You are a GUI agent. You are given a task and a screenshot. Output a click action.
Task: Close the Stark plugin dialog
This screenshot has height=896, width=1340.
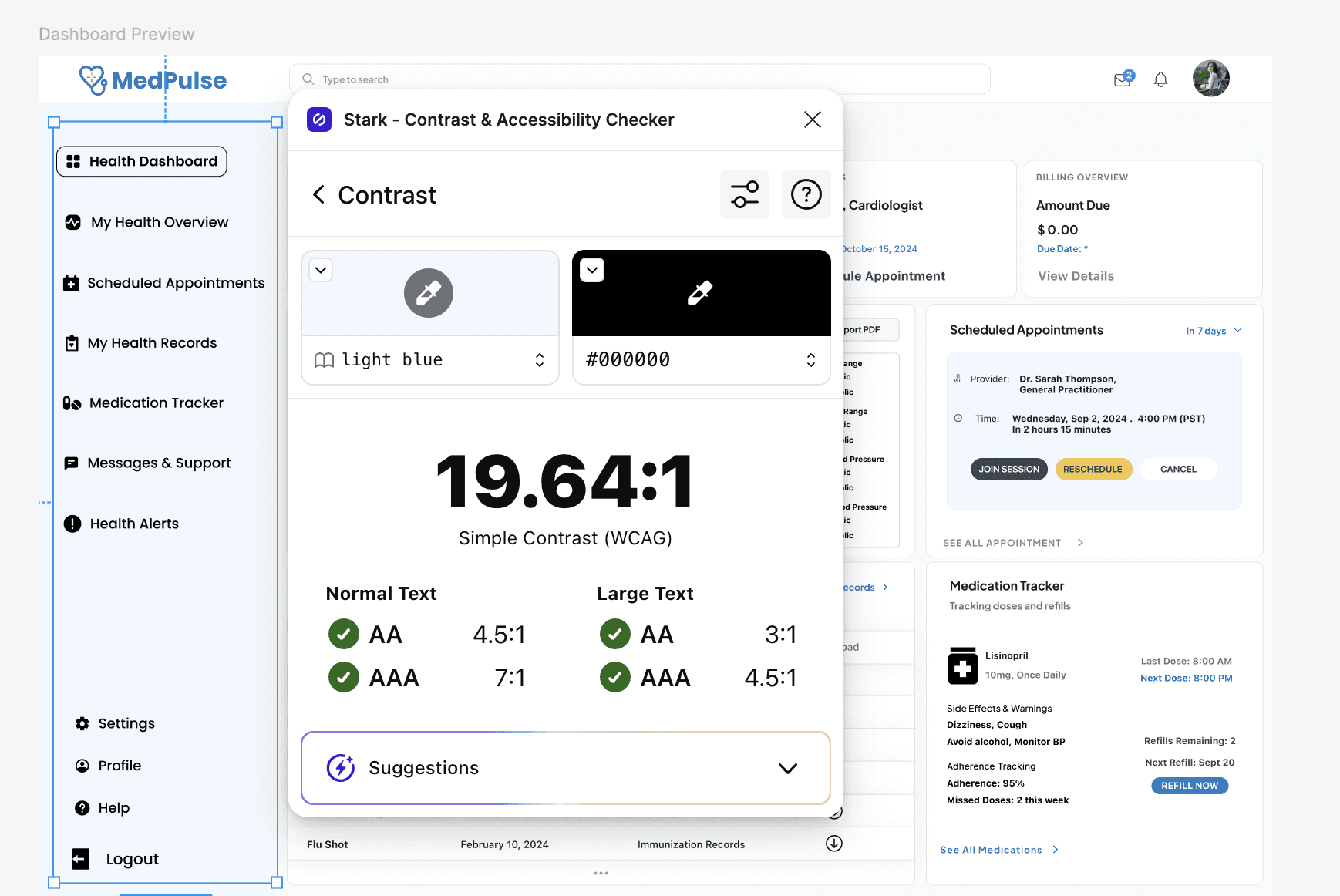coord(813,120)
